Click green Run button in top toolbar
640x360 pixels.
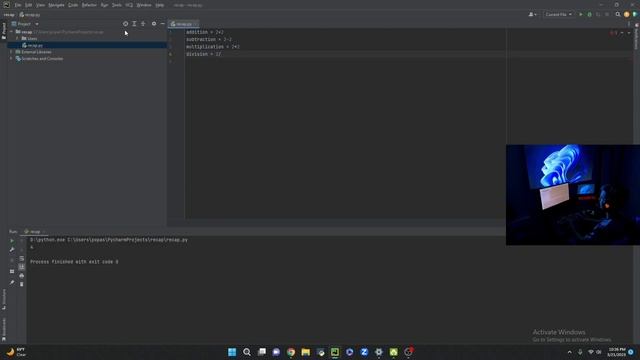[580, 14]
